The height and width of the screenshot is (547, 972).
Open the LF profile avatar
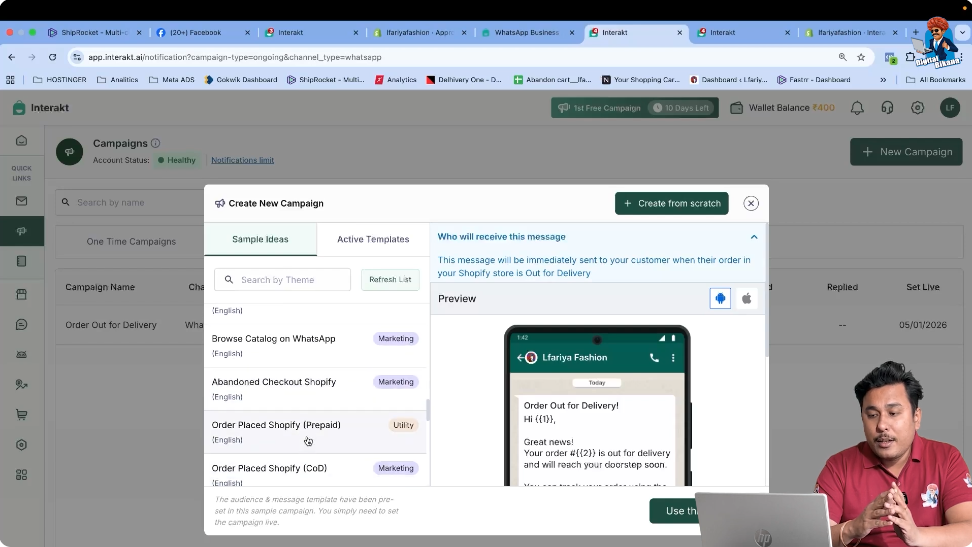(950, 108)
